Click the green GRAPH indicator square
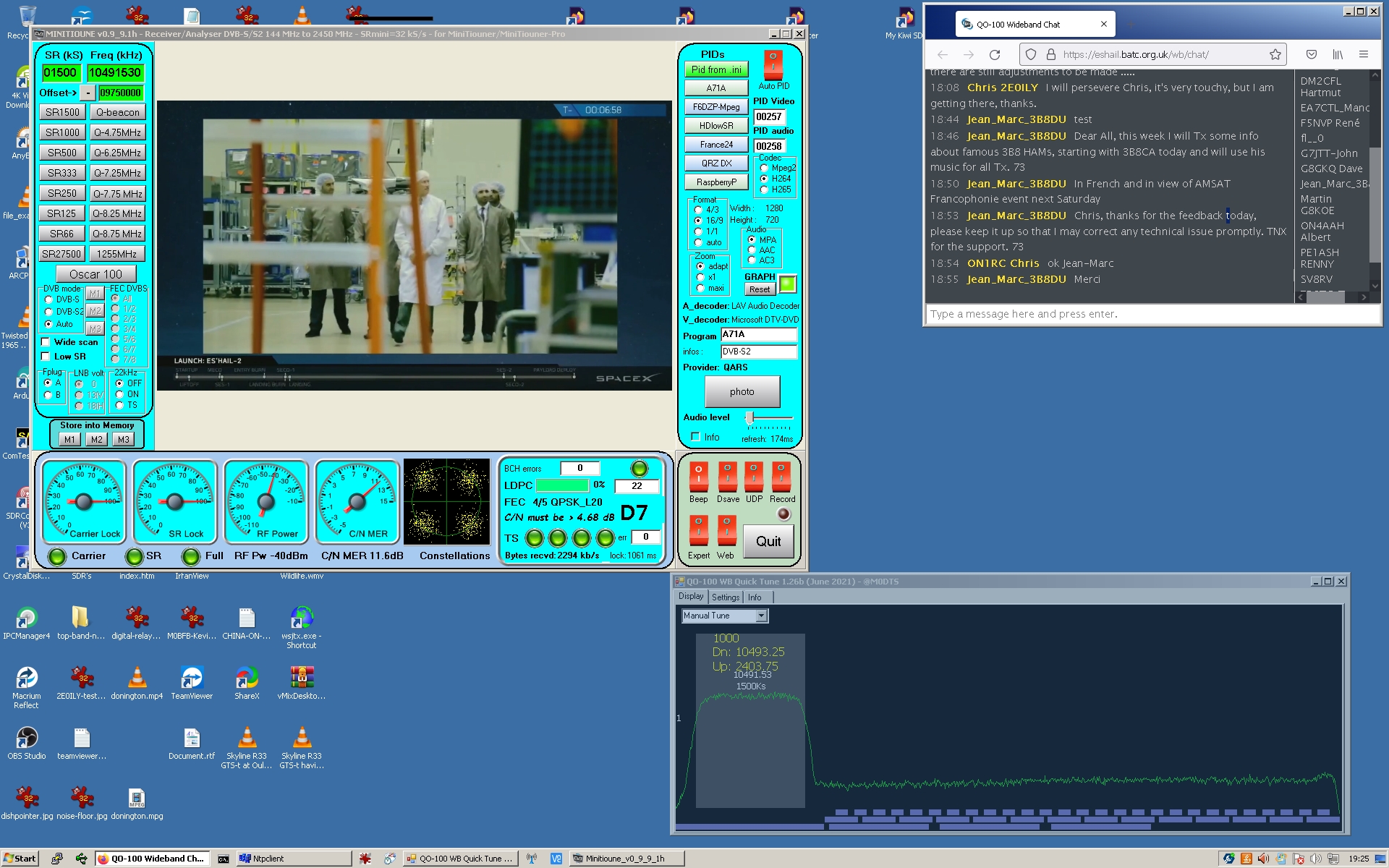 point(788,284)
